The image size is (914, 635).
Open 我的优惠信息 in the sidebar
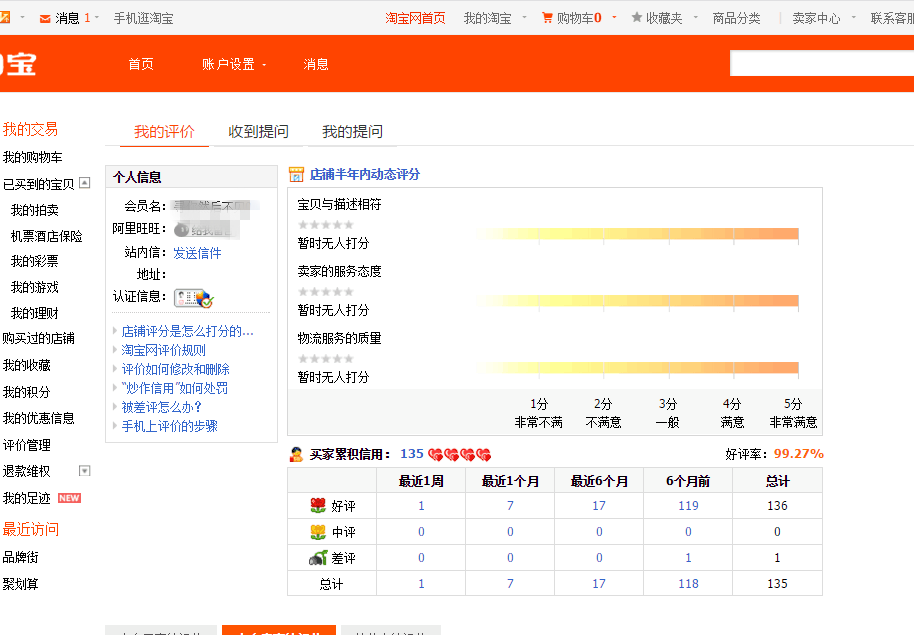pos(38,418)
